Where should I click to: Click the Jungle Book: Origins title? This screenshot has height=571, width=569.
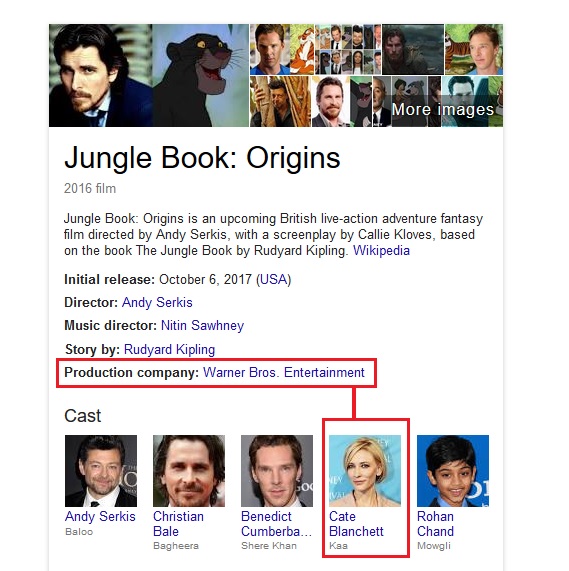pyautogui.click(x=202, y=158)
